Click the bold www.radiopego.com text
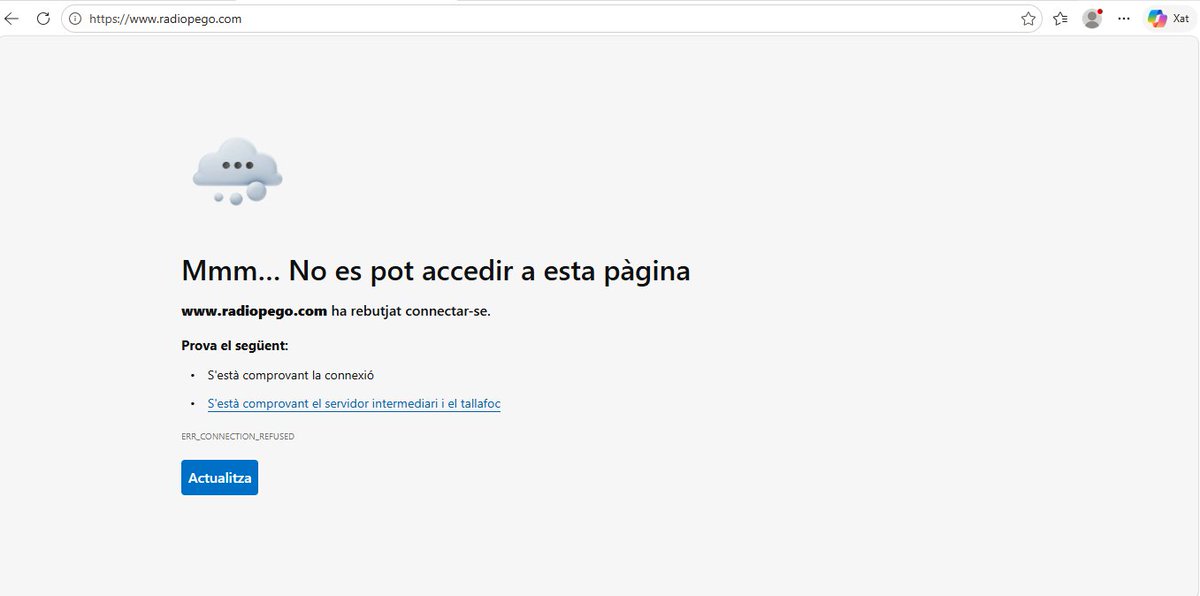The image size is (1200, 596). click(253, 310)
